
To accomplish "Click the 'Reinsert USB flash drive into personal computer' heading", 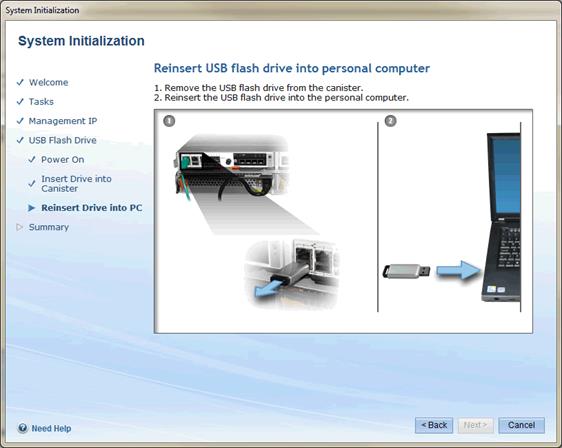I will click(292, 68).
